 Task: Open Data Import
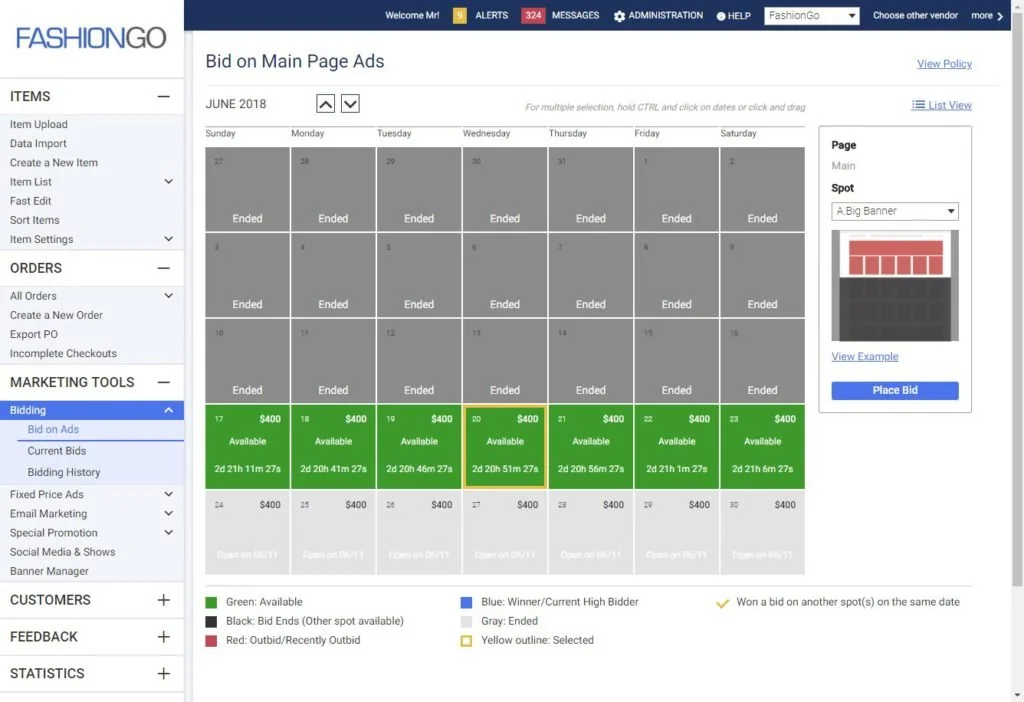point(38,143)
